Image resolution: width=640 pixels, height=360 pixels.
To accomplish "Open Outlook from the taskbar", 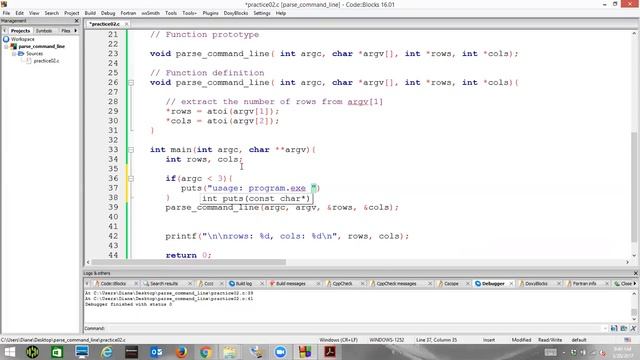I will point(156,352).
